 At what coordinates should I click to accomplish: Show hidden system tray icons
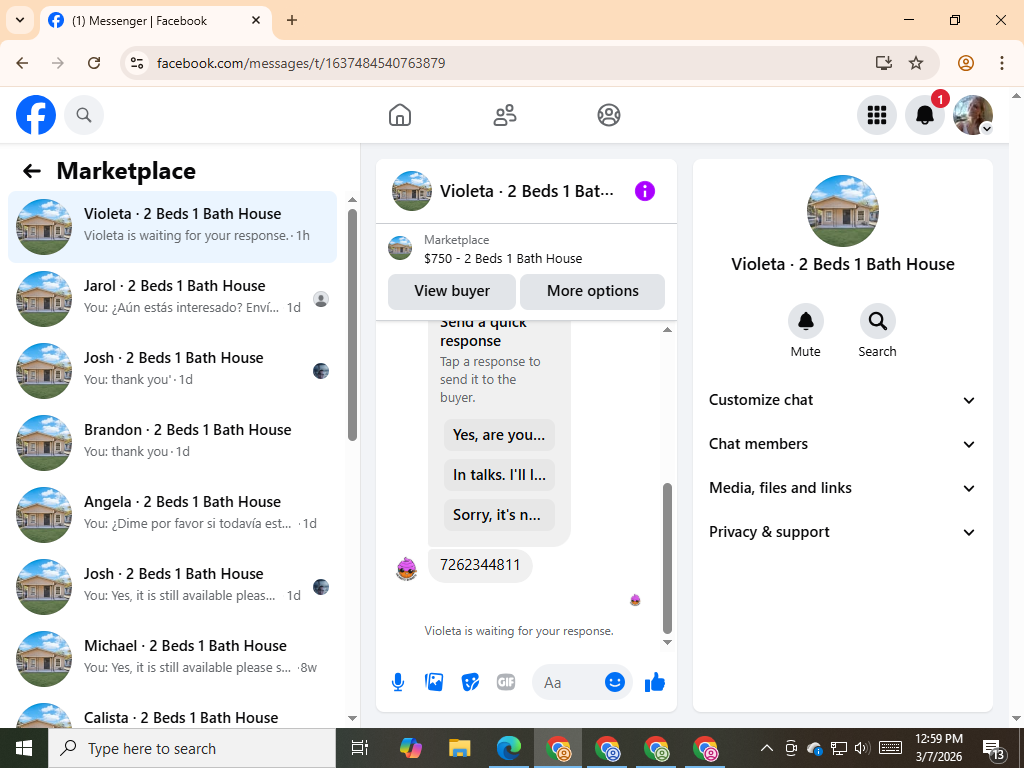pos(767,748)
